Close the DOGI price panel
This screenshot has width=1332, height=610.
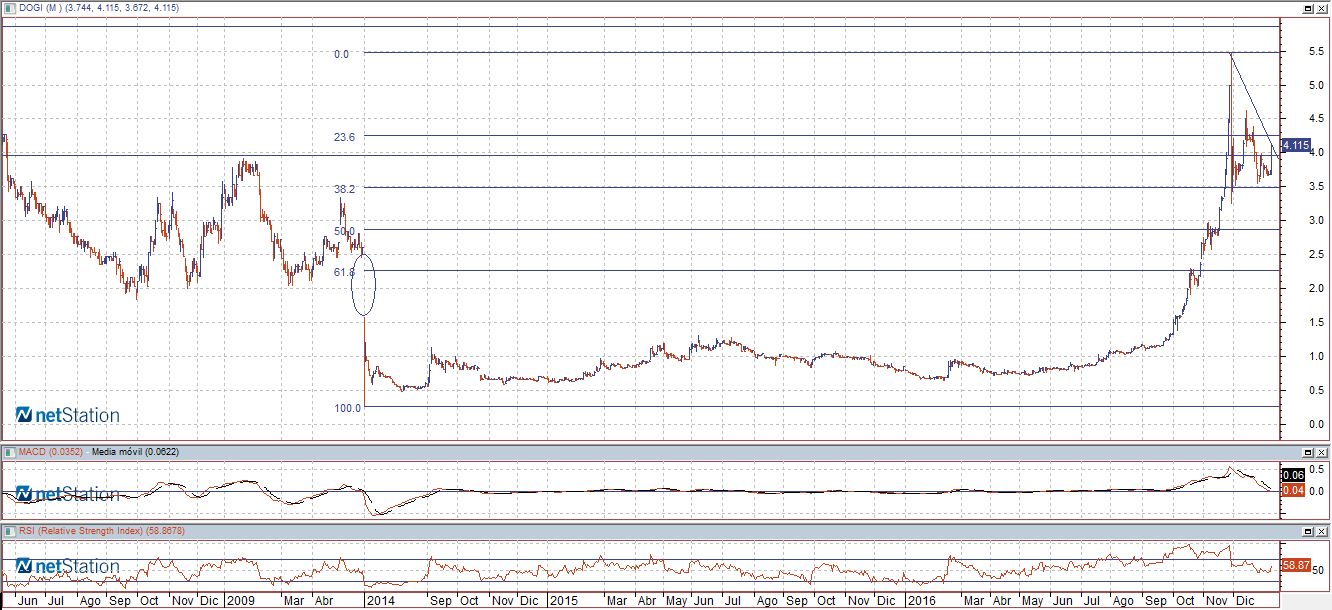[1322, 7]
